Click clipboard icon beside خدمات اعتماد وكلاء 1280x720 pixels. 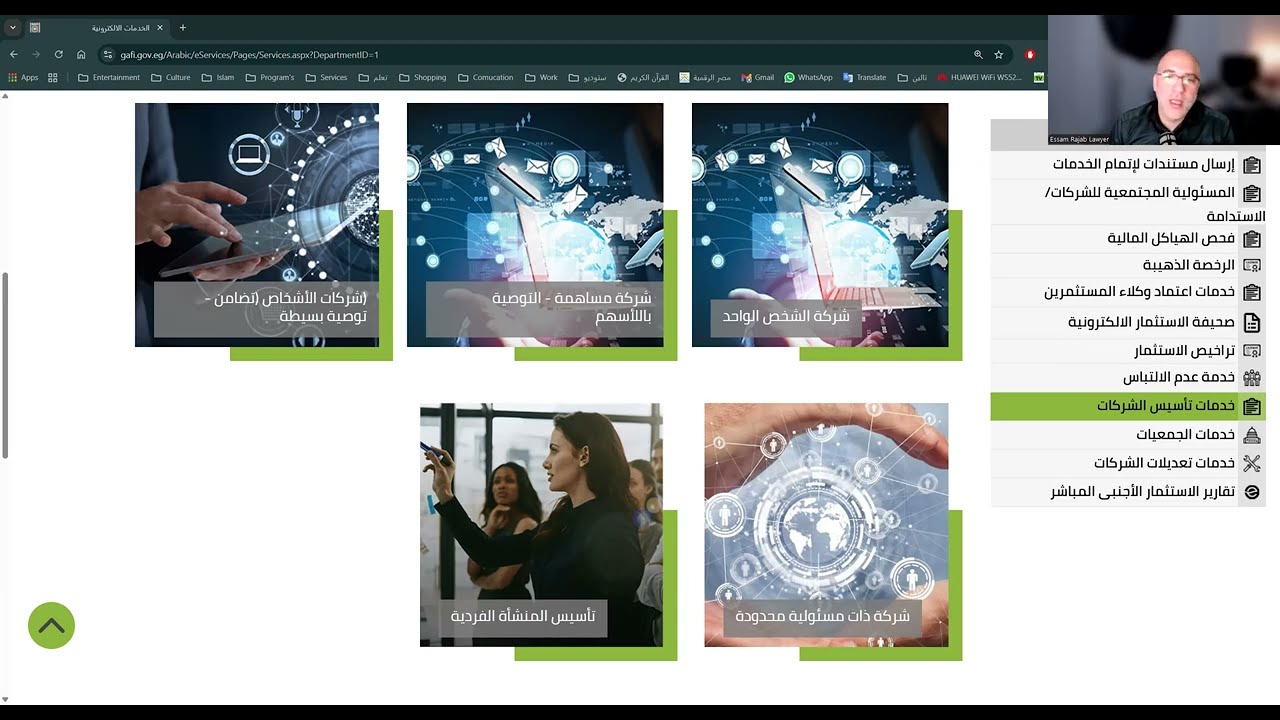point(1251,292)
